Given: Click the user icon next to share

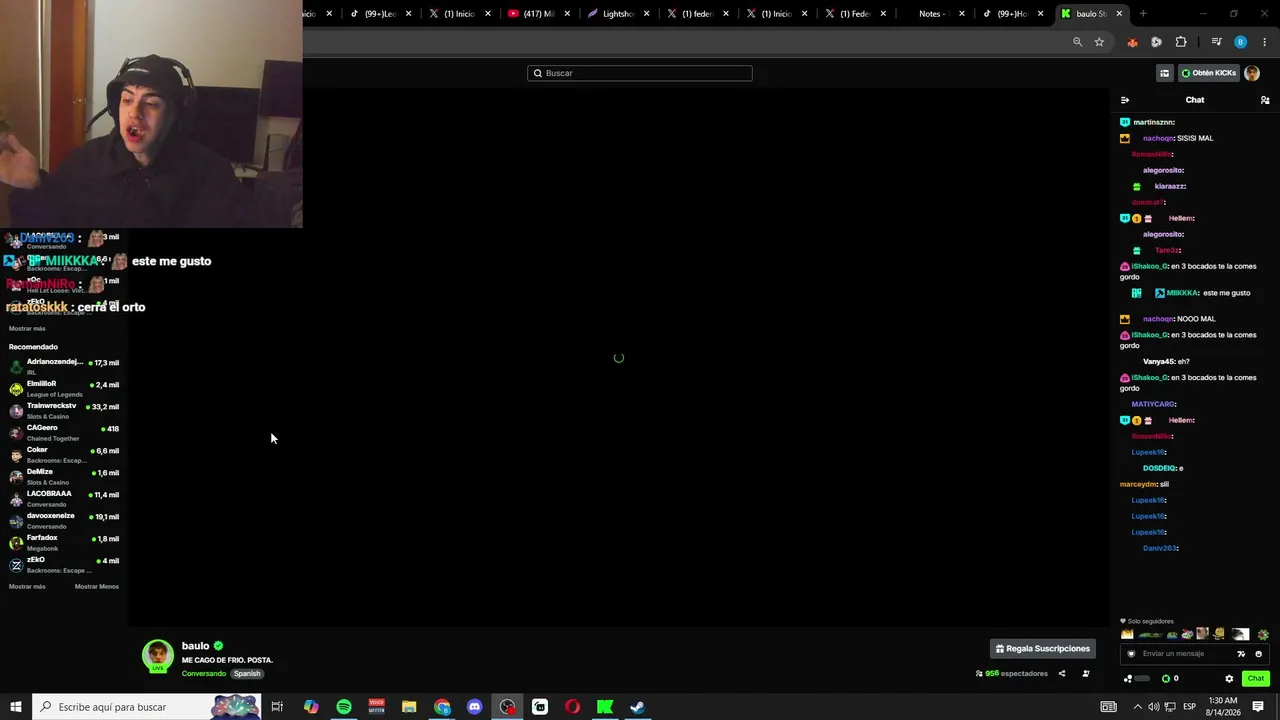Looking at the screenshot, I should 1086,674.
